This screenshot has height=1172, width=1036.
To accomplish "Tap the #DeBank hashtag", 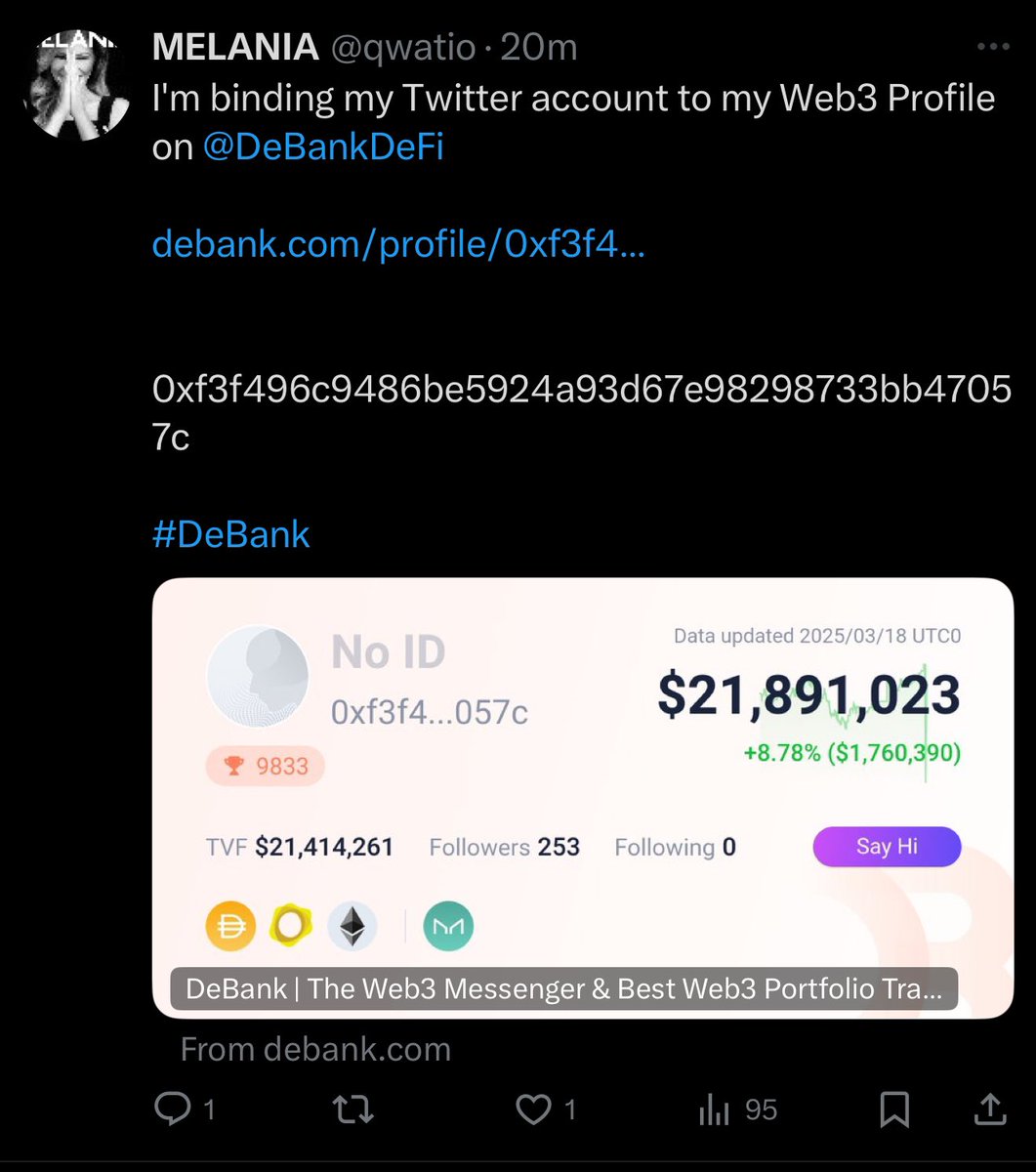I will [231, 534].
